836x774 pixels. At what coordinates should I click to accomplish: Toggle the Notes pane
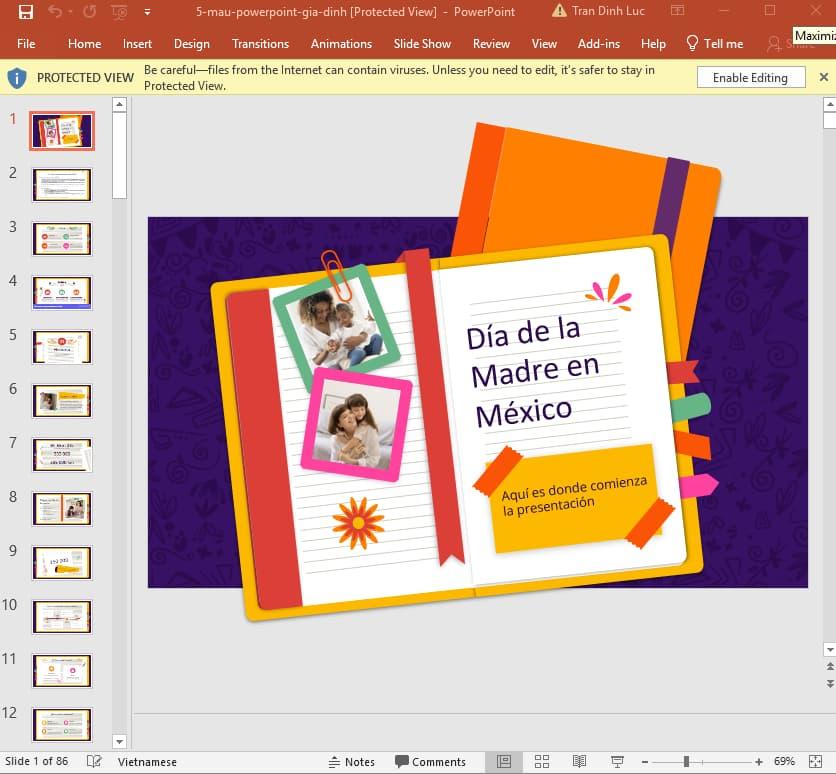(x=352, y=762)
